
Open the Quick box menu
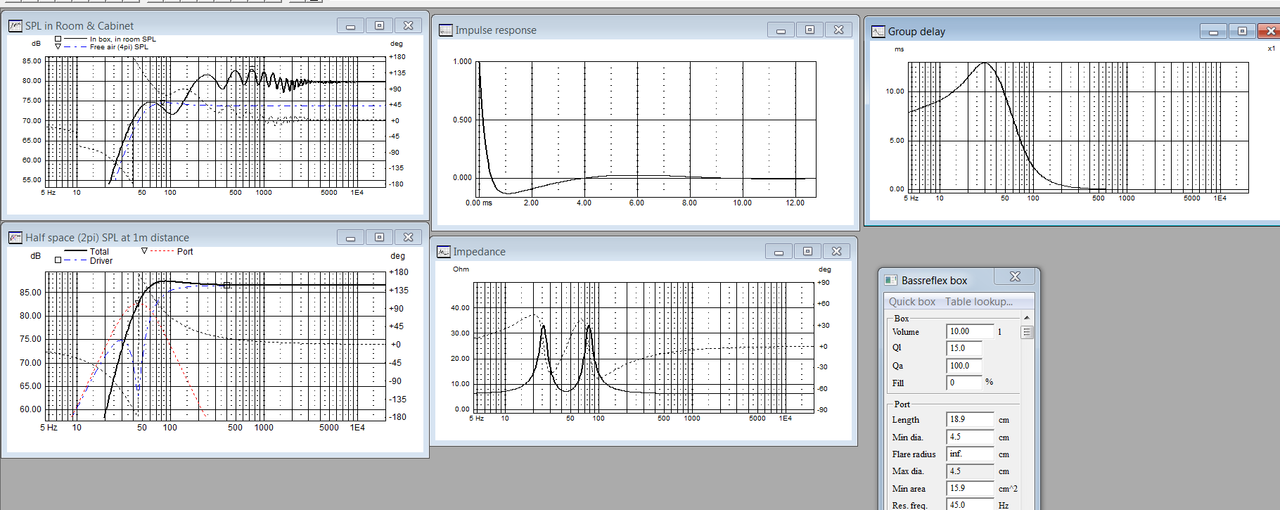coord(912,301)
